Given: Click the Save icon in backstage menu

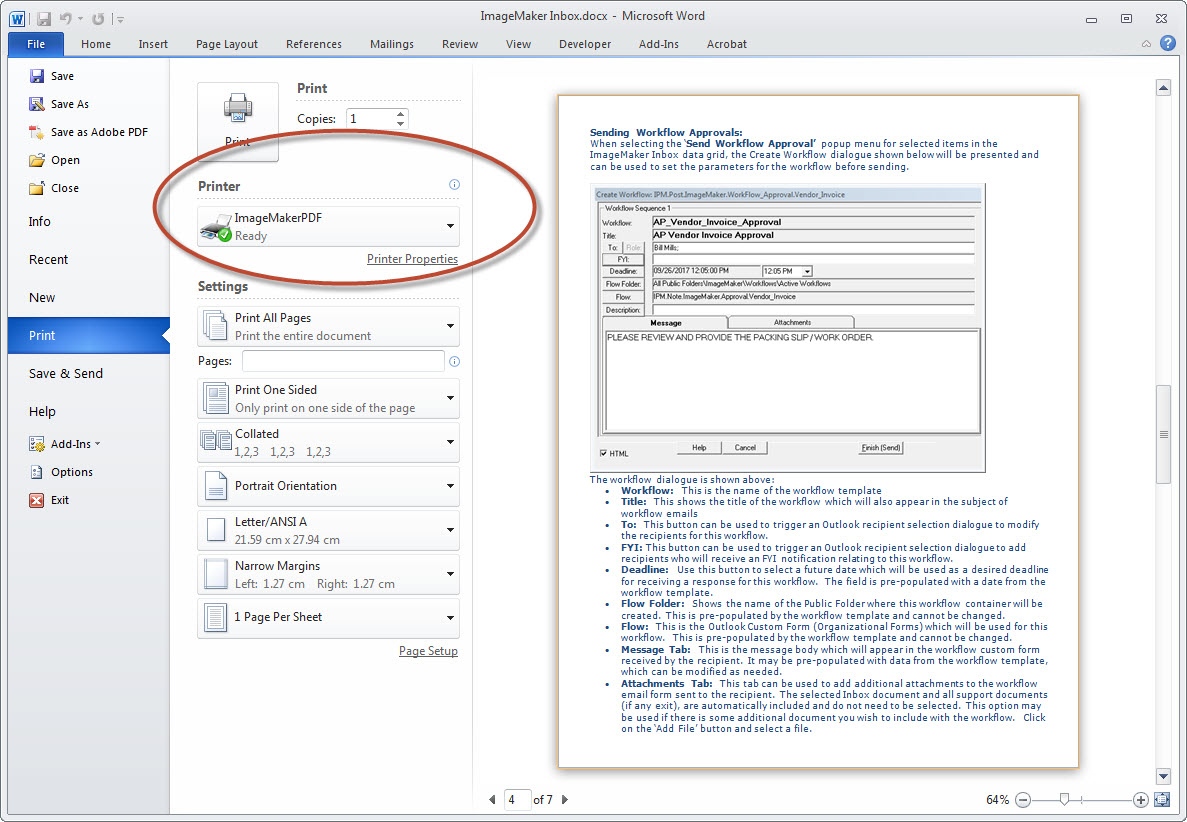Looking at the screenshot, I should click(x=36, y=76).
